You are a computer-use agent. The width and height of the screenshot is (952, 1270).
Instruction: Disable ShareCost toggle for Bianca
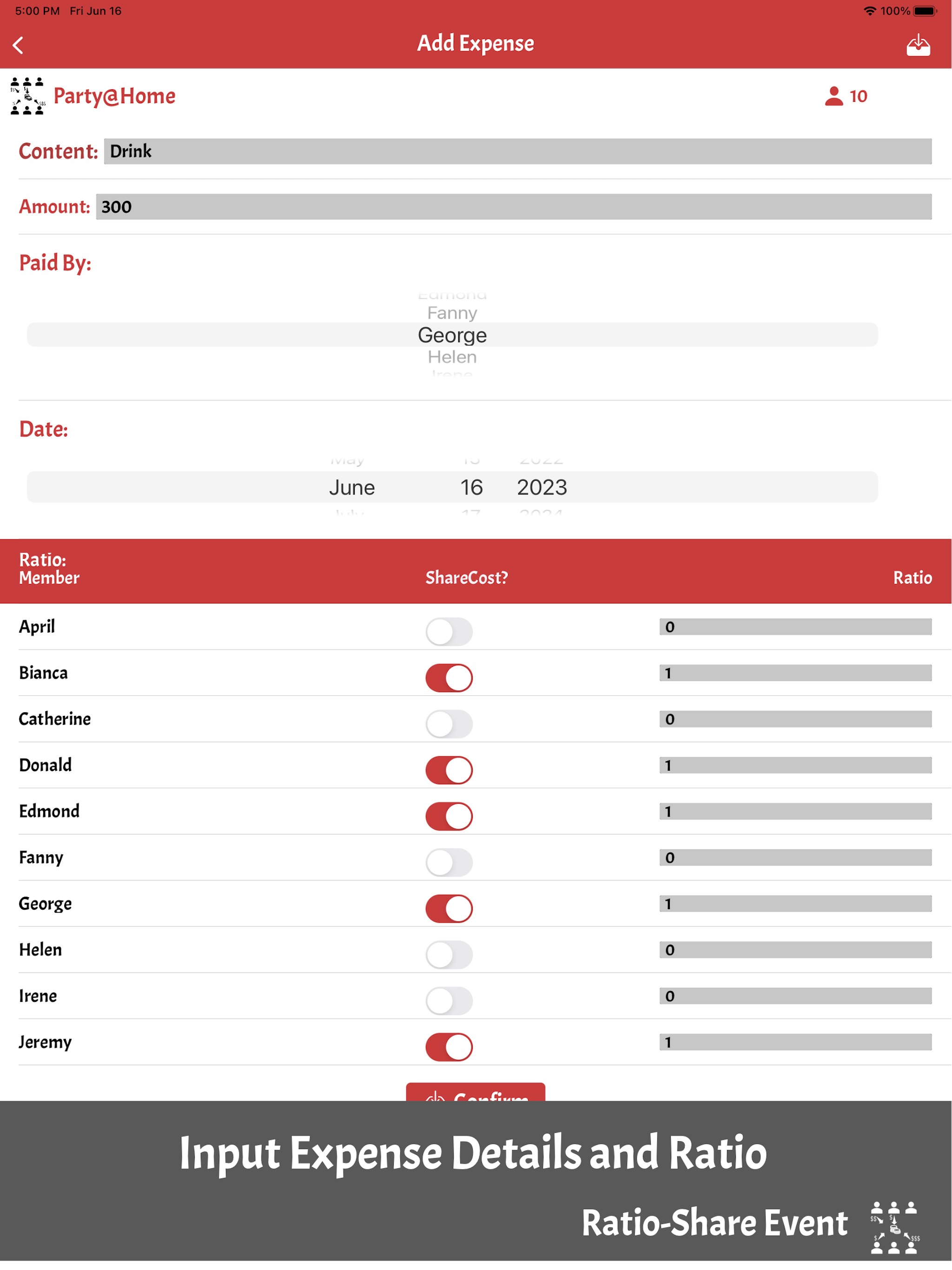point(449,677)
